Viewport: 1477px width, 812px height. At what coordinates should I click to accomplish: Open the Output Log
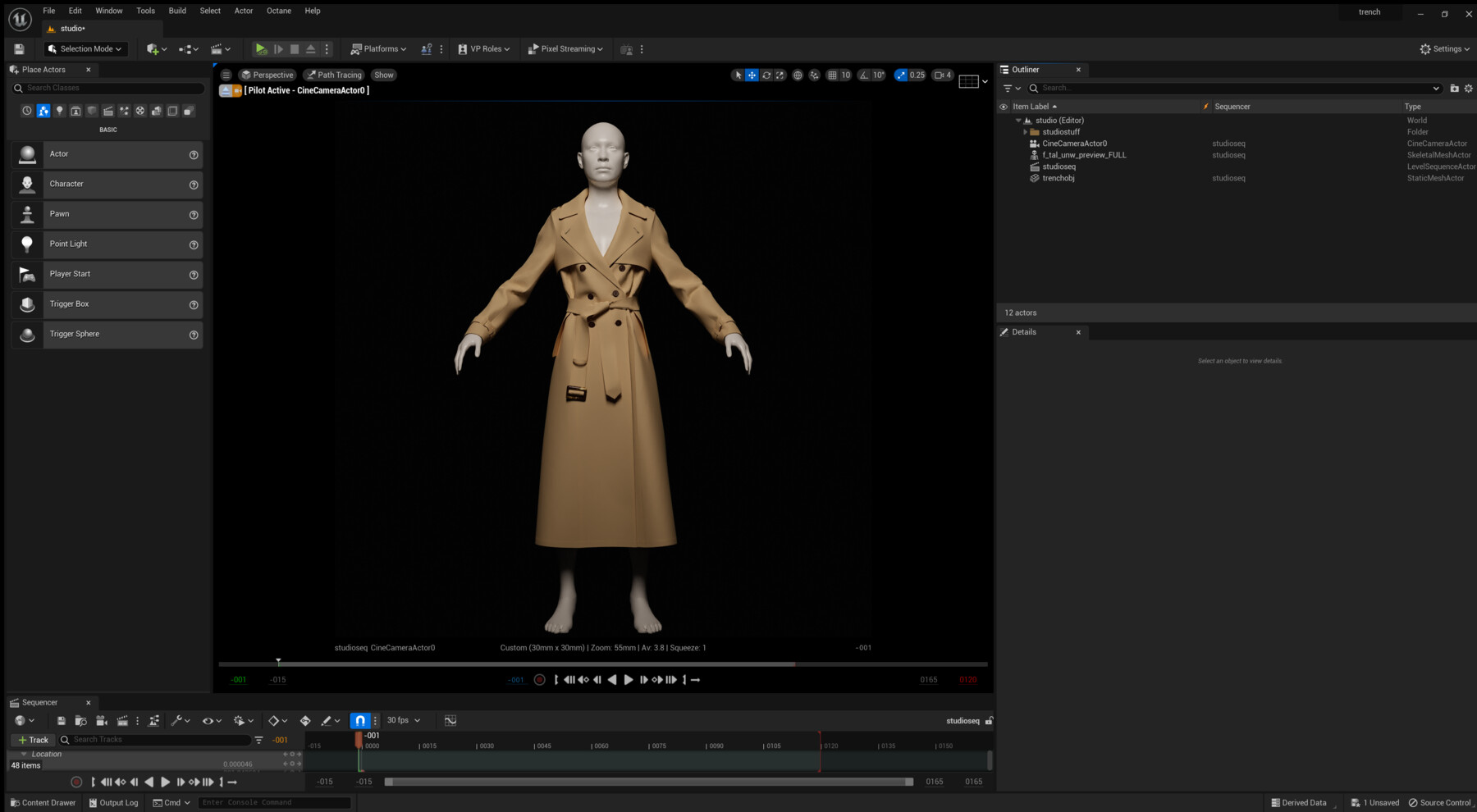coord(113,802)
